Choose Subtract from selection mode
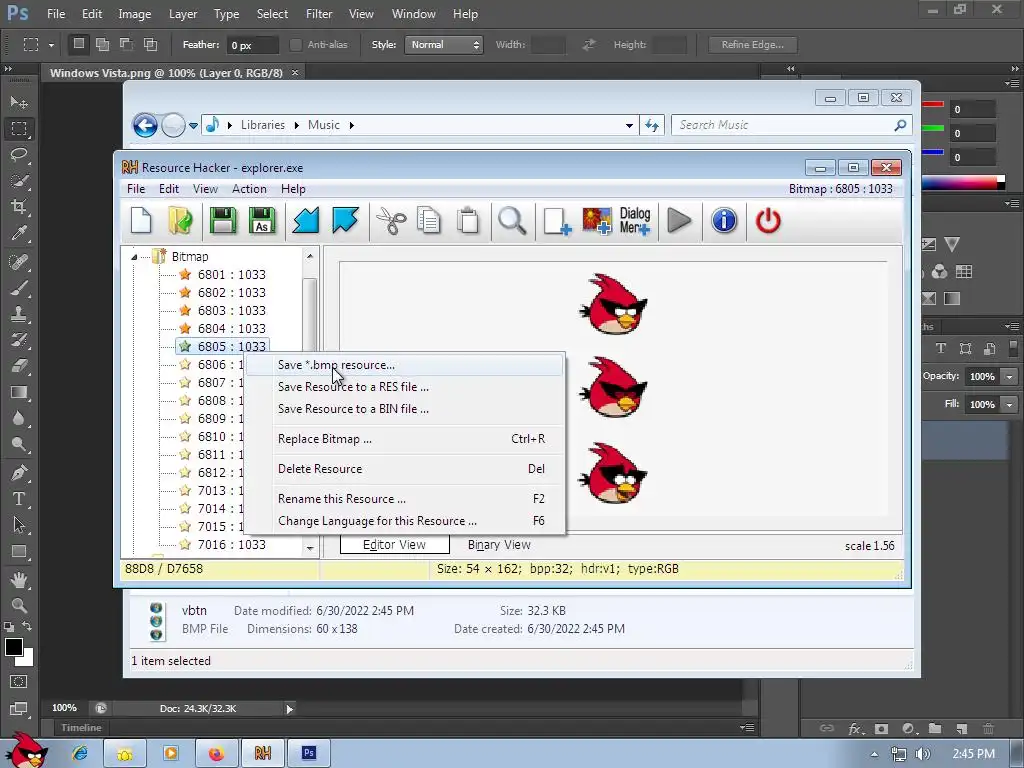The image size is (1024, 768). click(127, 44)
